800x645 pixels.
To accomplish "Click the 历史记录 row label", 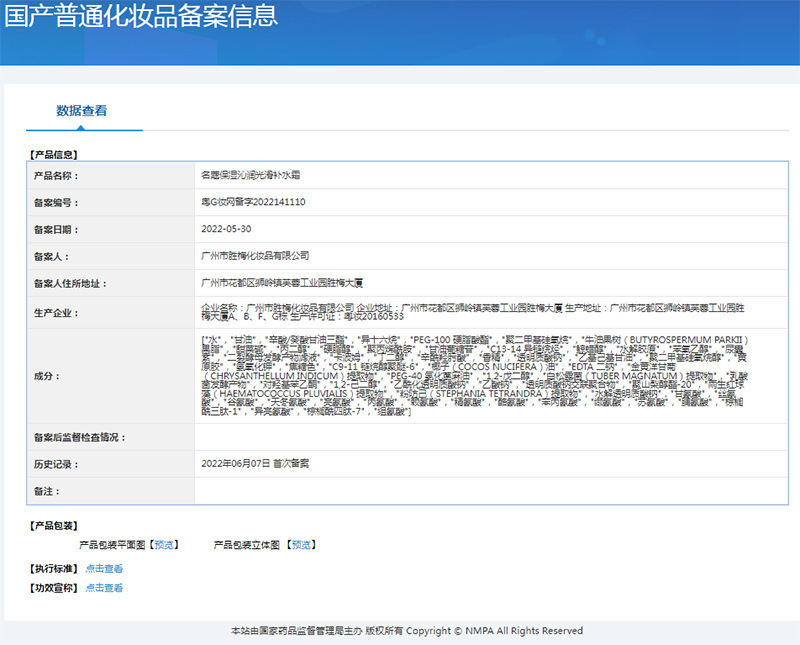I will click(x=56, y=464).
